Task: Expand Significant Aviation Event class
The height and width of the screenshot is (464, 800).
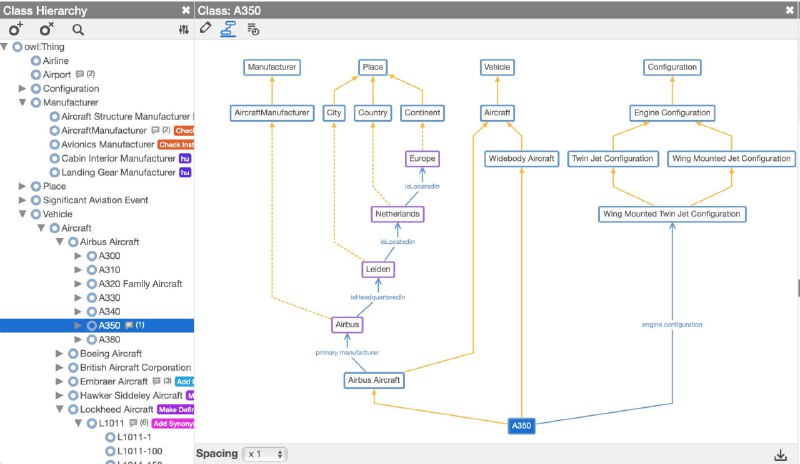Action: pyautogui.click(x=22, y=200)
